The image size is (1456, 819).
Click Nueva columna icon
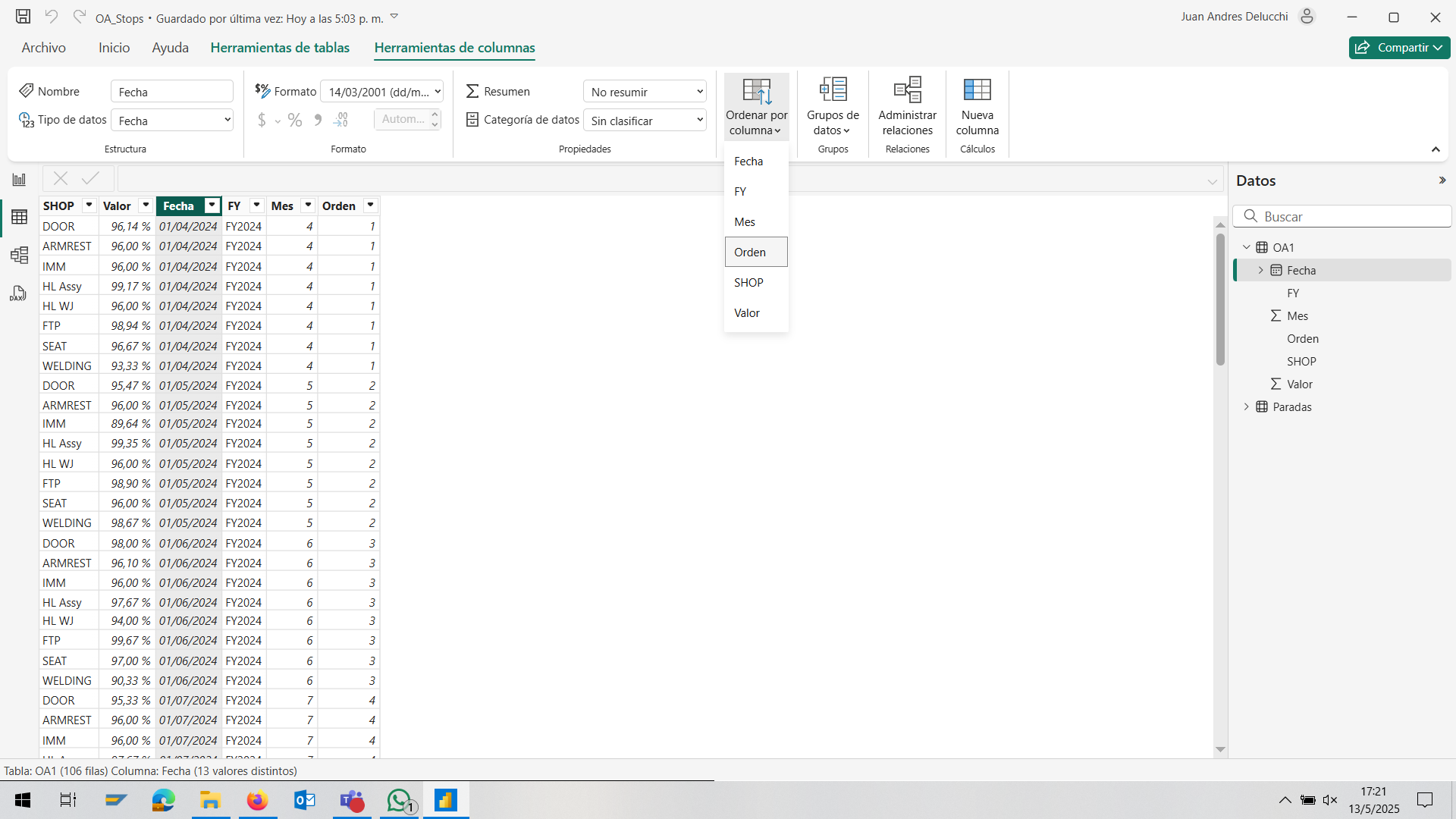(977, 89)
